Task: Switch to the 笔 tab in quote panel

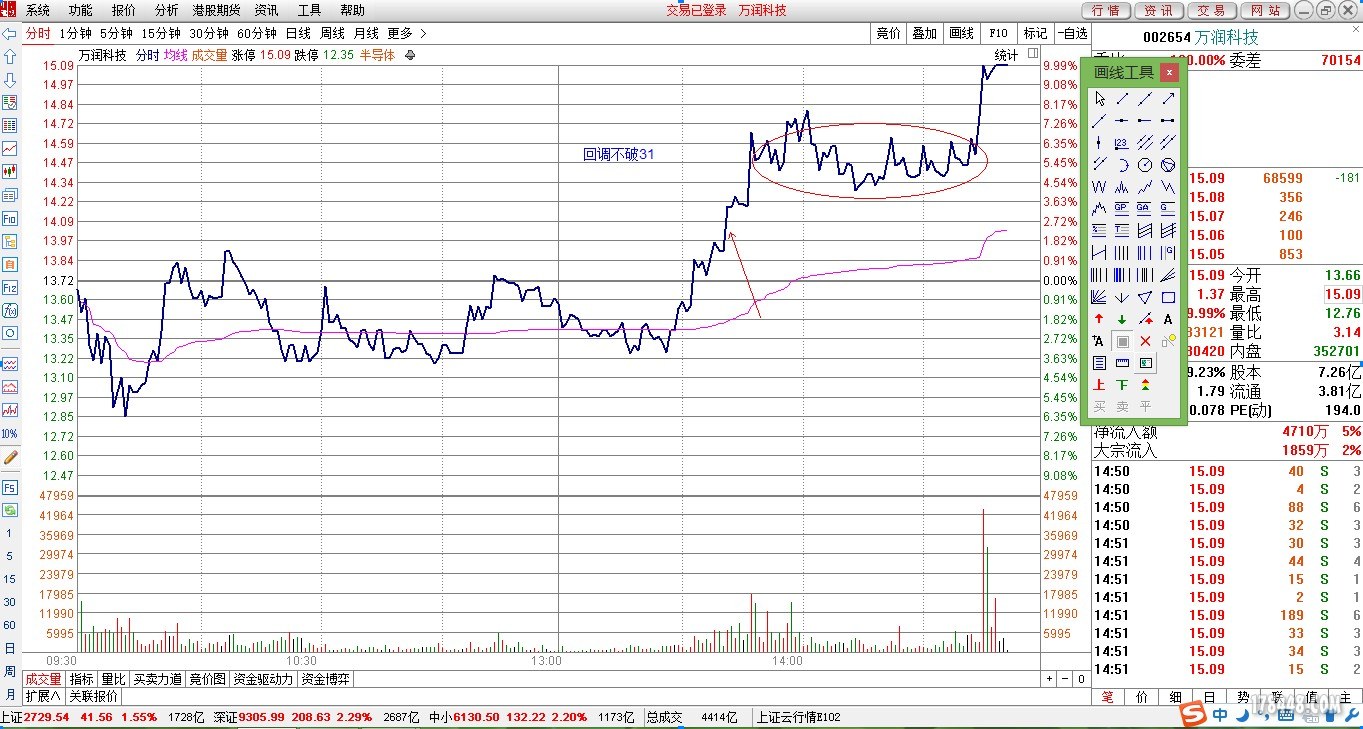Action: click(1107, 697)
